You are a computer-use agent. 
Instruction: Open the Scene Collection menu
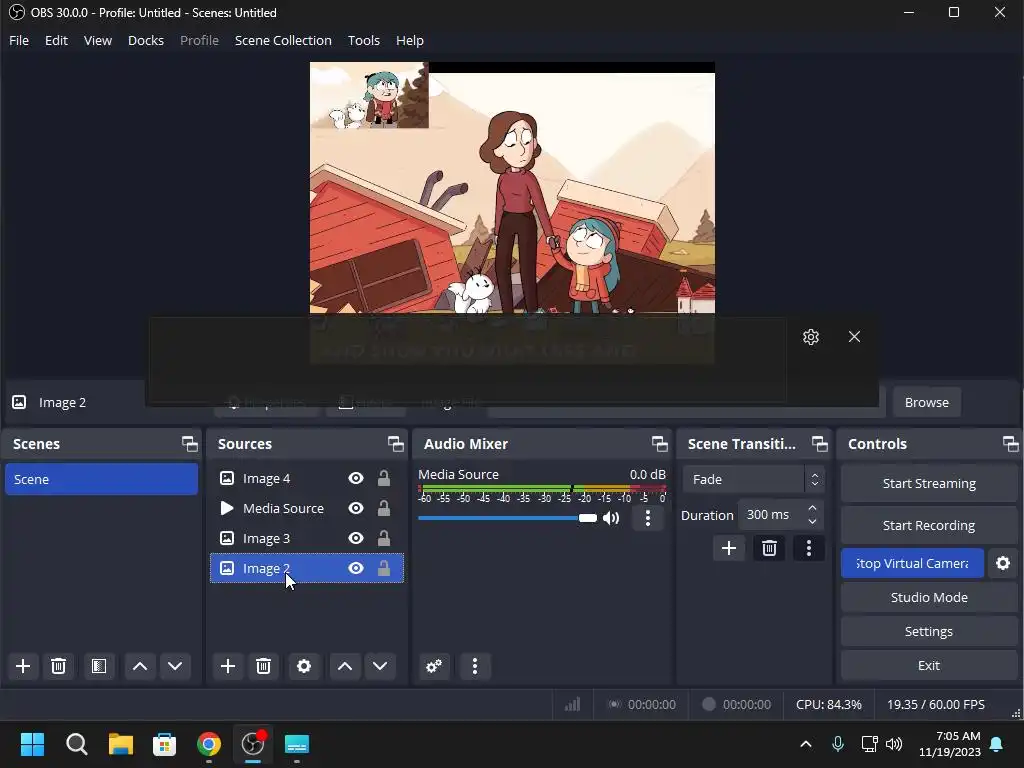283,40
